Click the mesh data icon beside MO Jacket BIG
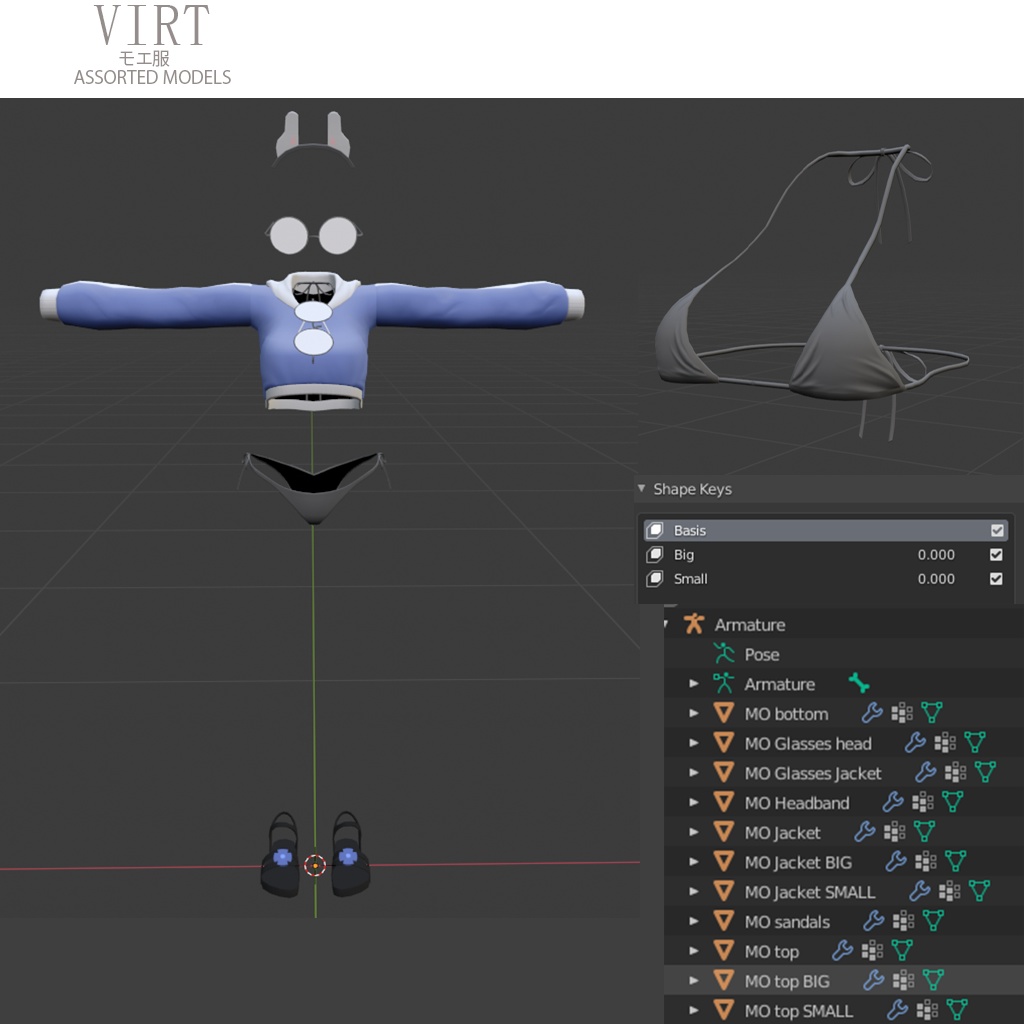Screen dimensions: 1024x1024 (x=955, y=861)
